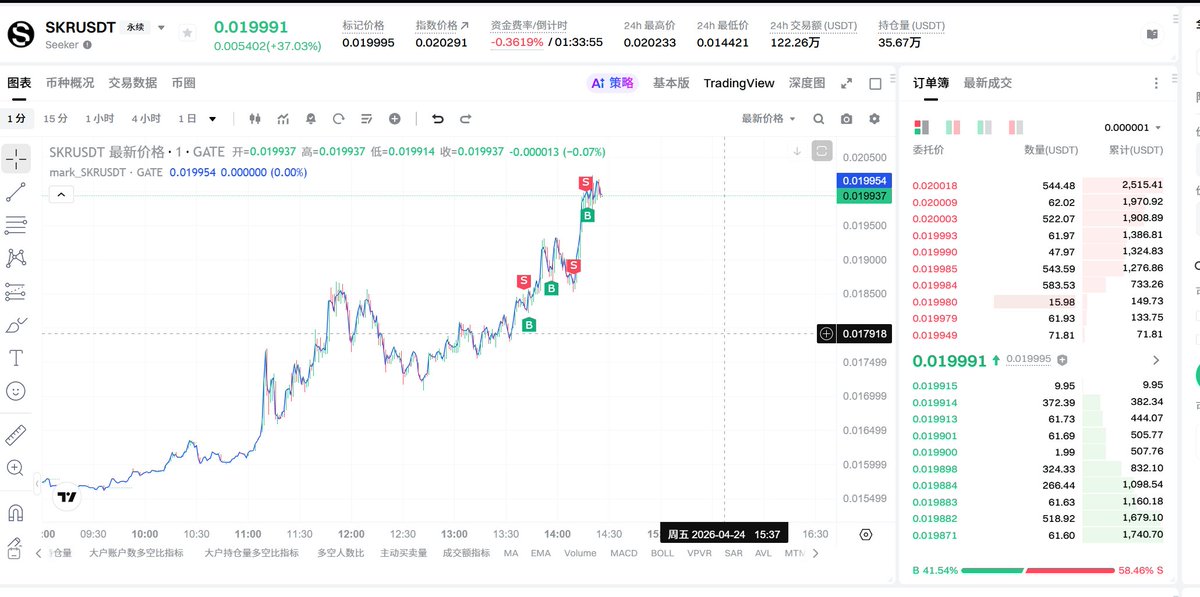Click the Seeker info icon
The height and width of the screenshot is (597, 1200).
click(88, 45)
